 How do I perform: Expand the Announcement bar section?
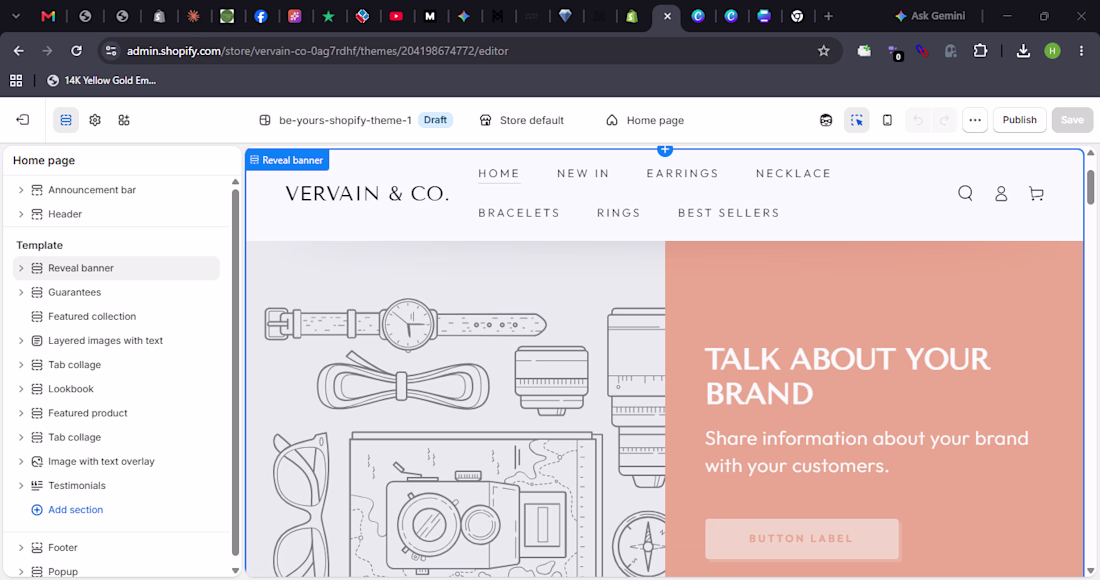point(20,190)
